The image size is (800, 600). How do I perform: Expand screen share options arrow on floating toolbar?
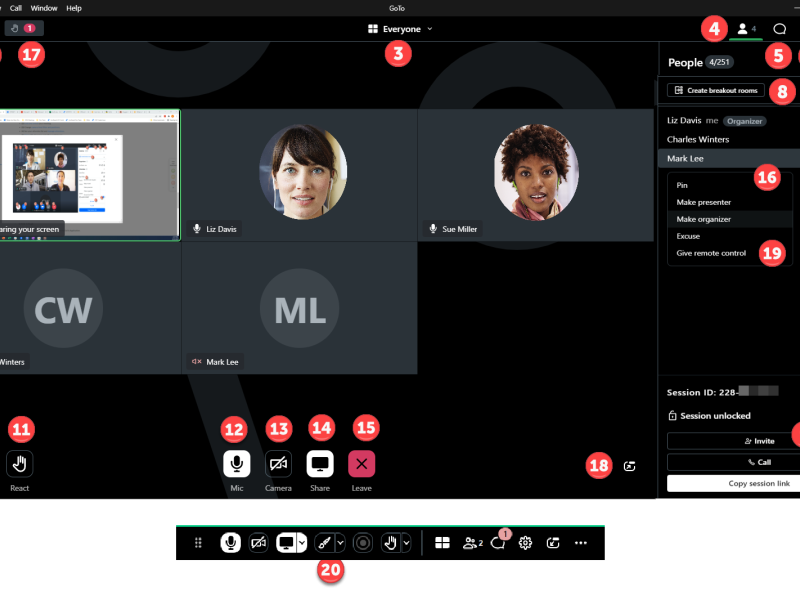302,543
